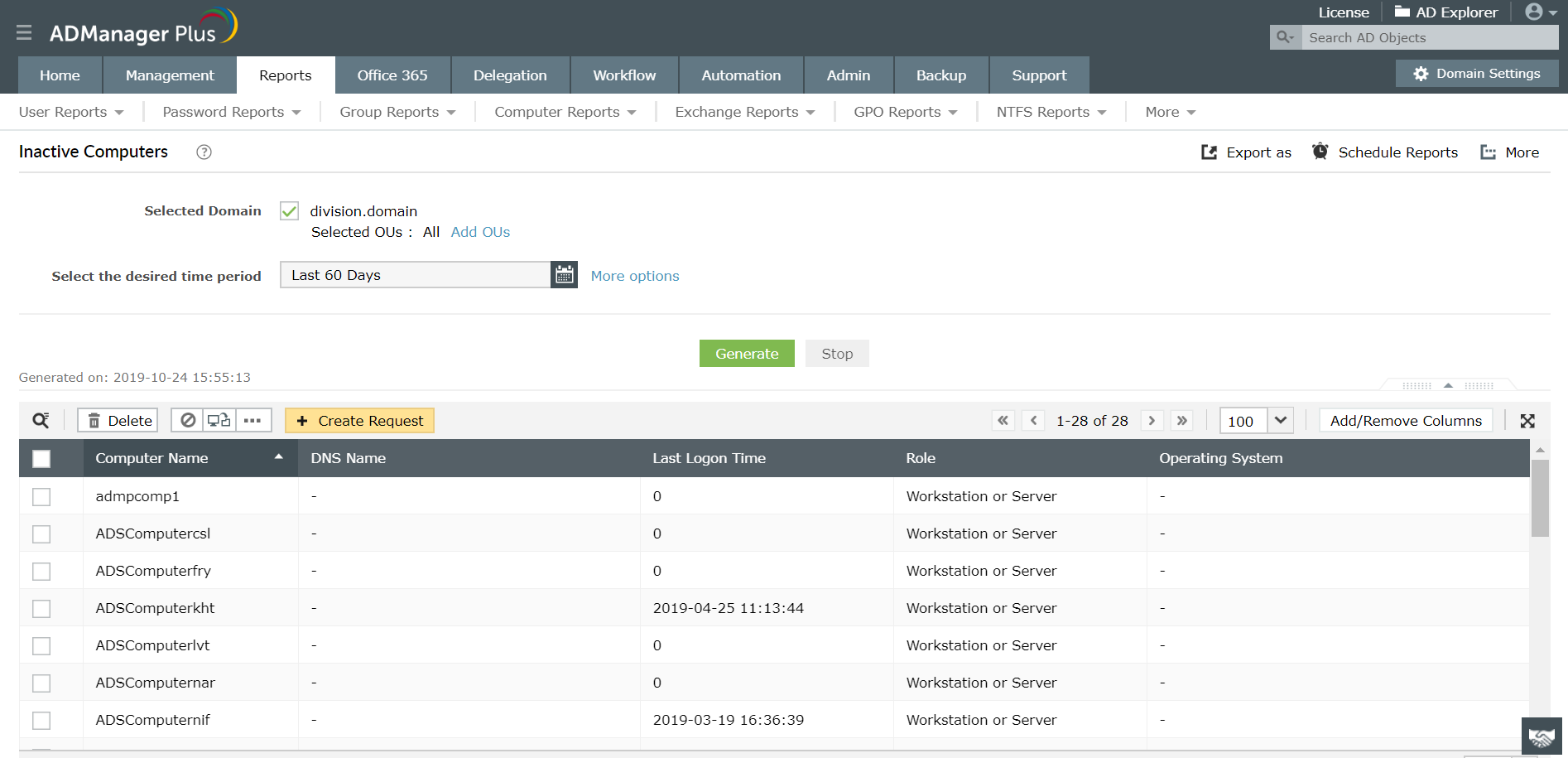The width and height of the screenshot is (1568, 758).
Task: Open the user account profile icon
Action: pyautogui.click(x=1540, y=12)
